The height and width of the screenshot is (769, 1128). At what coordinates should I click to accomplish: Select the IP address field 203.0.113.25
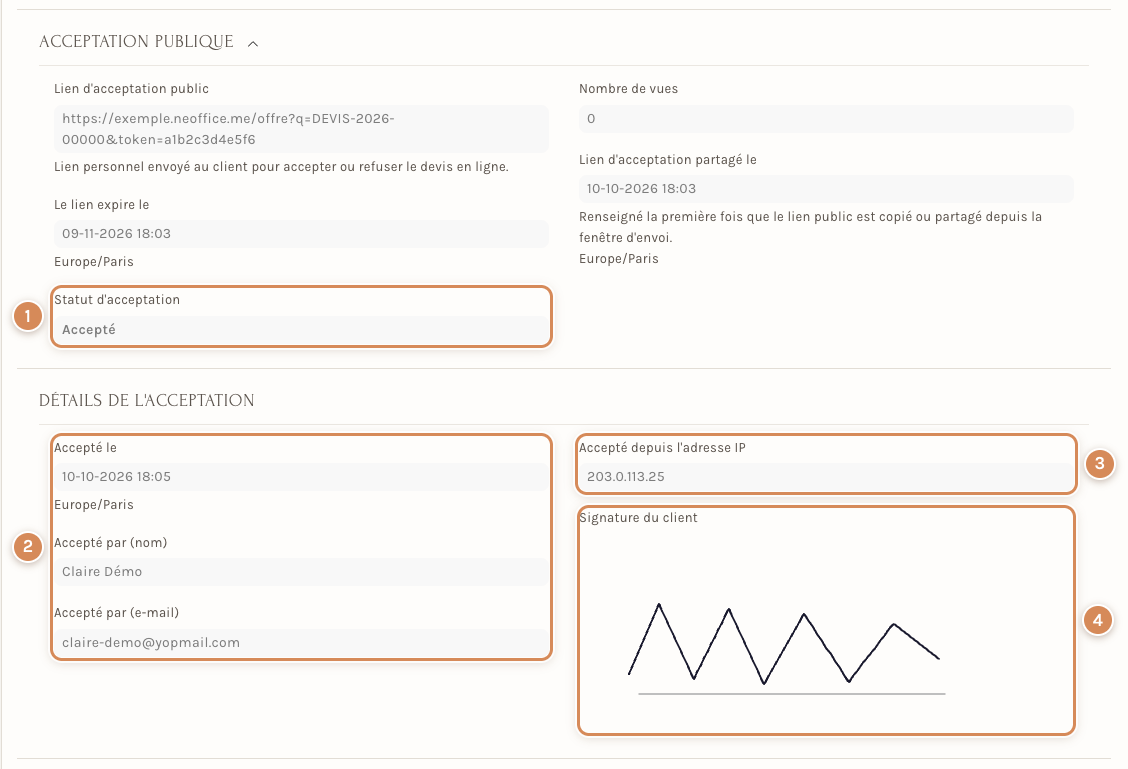pos(826,476)
